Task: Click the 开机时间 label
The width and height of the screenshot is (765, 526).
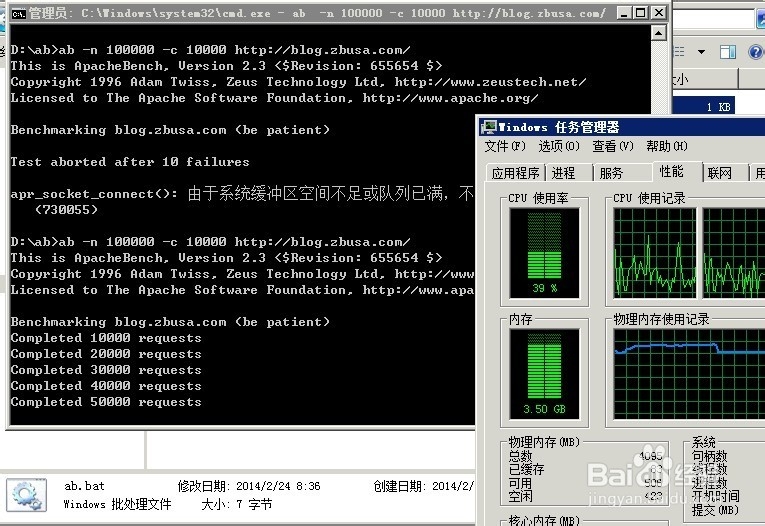Action: 715,497
